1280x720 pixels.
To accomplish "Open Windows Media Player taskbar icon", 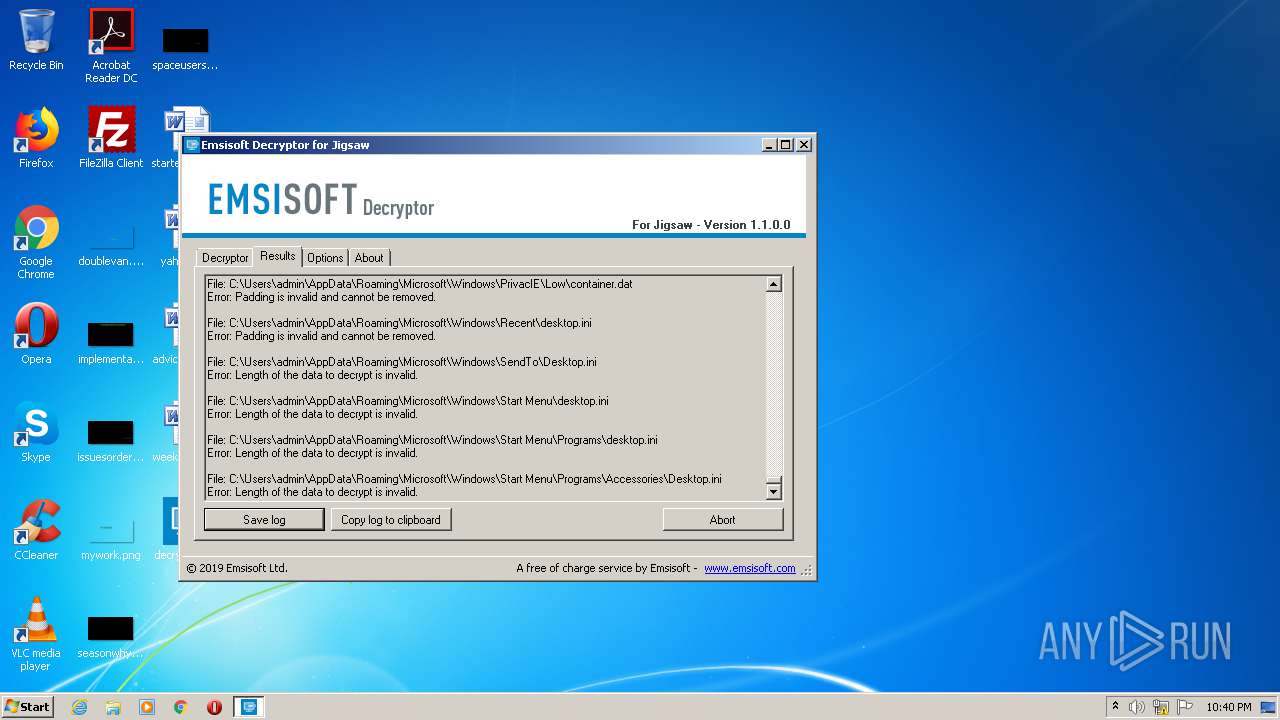I will [x=147, y=707].
